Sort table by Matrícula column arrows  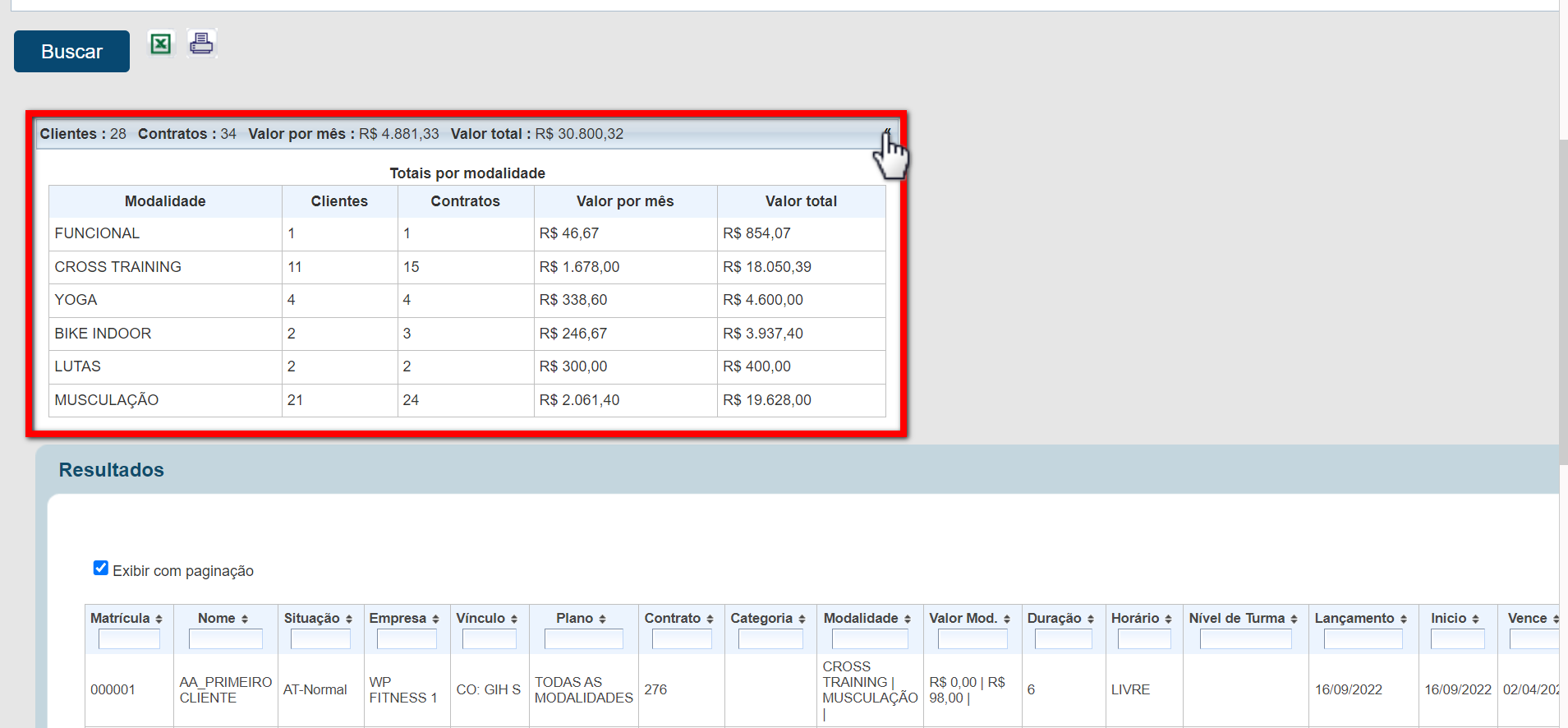pos(159,620)
